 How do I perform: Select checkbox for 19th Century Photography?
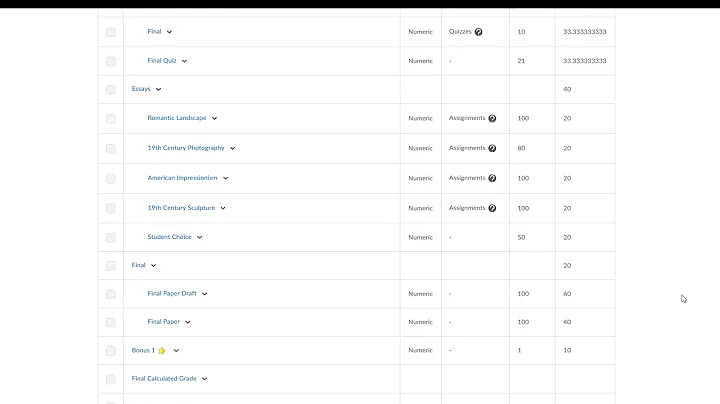(111, 149)
